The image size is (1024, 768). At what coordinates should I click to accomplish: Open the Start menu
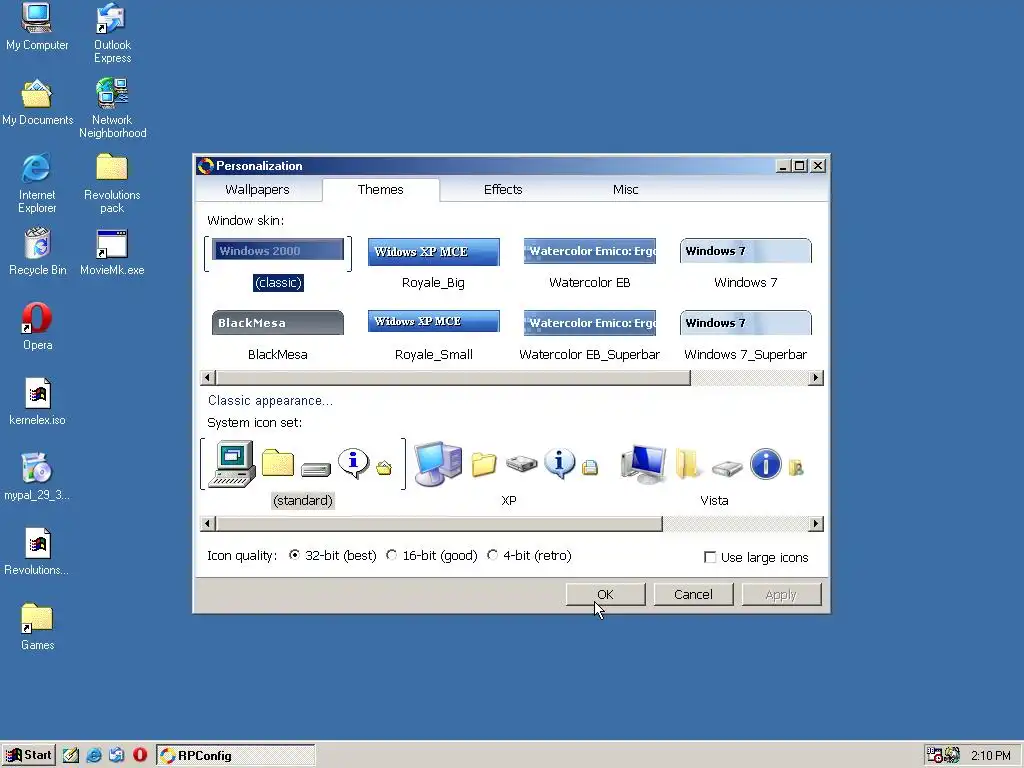(29, 756)
